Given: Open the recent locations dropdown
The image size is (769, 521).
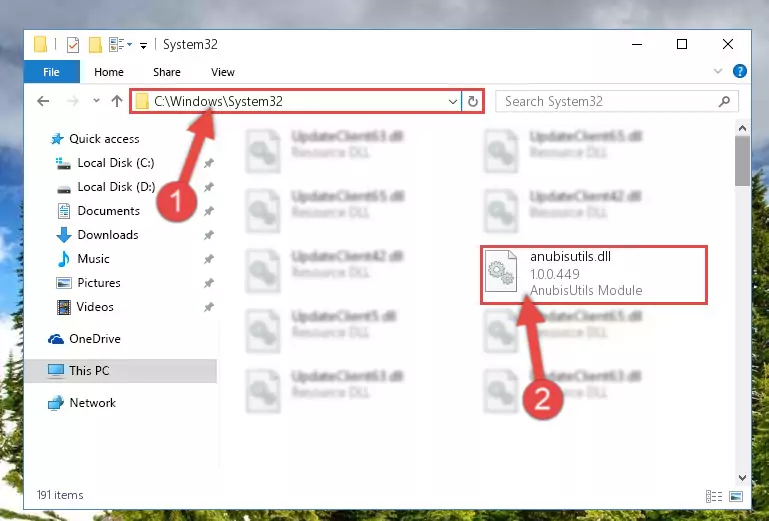Looking at the screenshot, I should (x=96, y=101).
